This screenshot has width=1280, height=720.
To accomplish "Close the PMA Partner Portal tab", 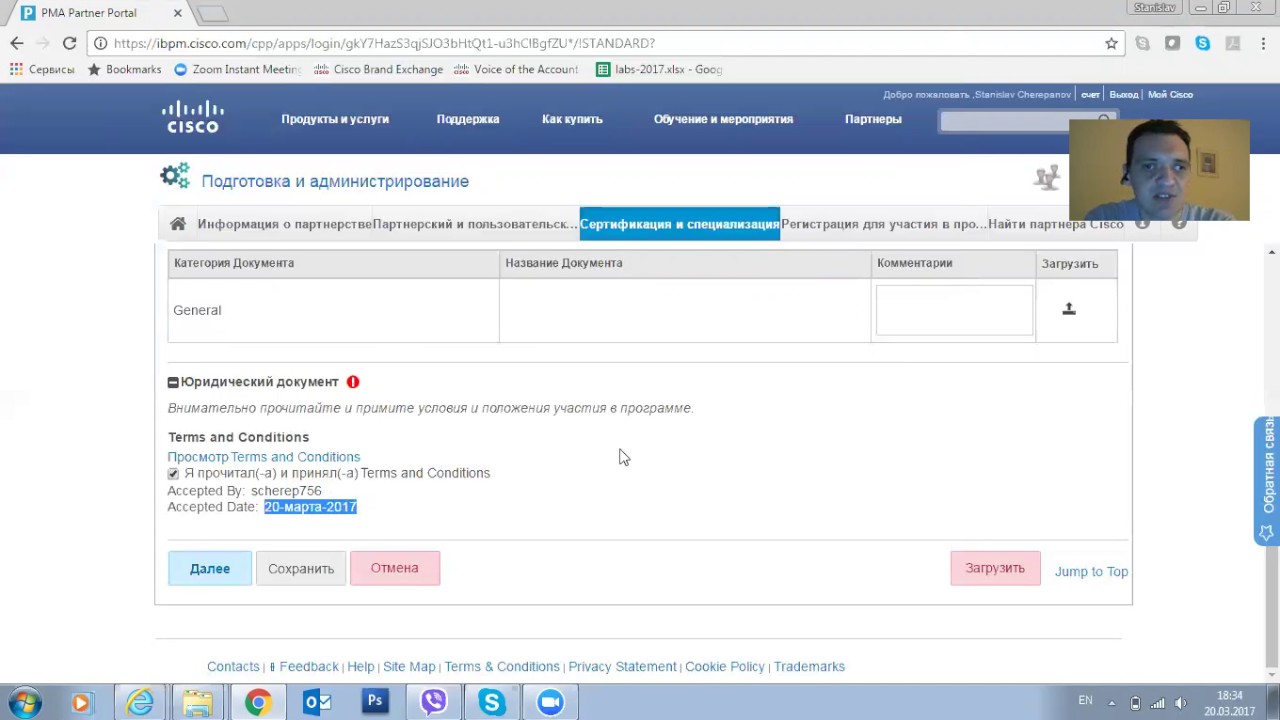I will (x=178, y=13).
